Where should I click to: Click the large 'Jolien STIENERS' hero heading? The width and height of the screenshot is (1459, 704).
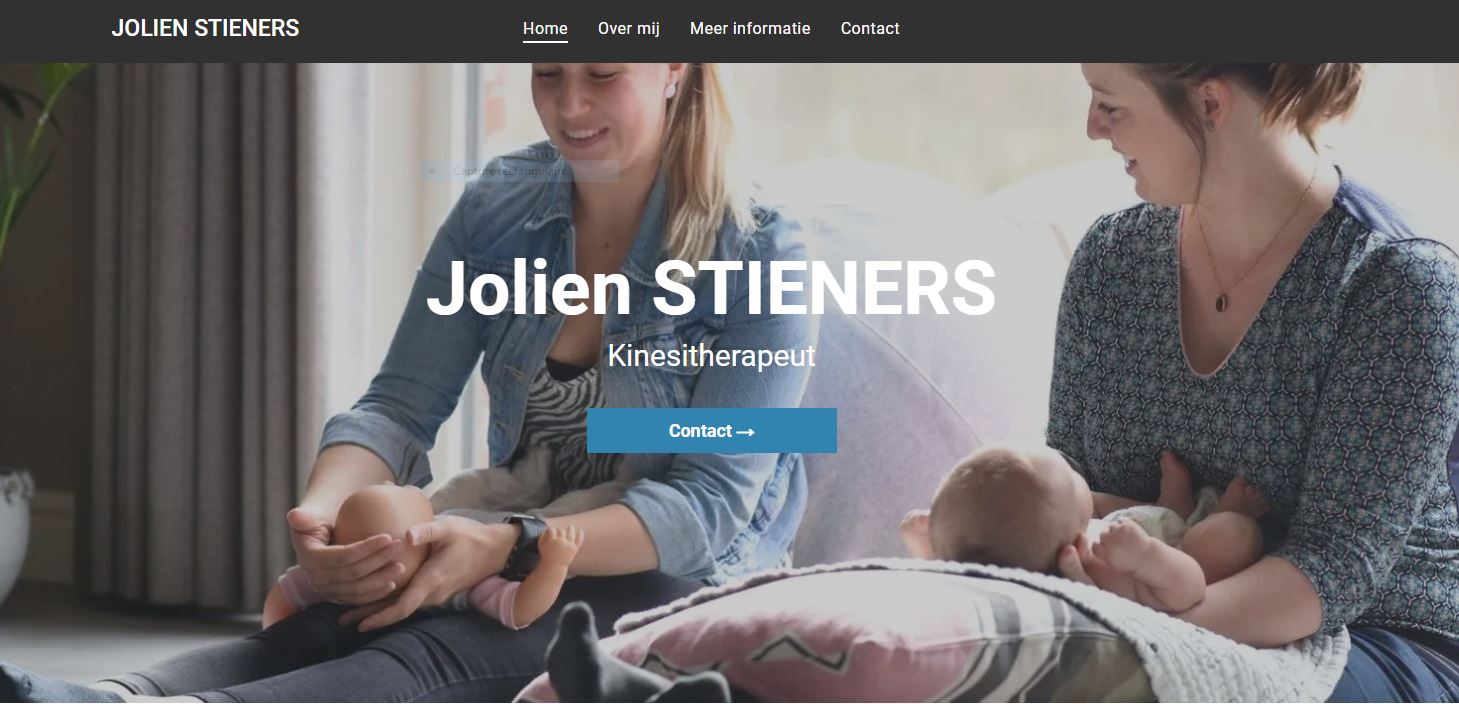point(711,288)
